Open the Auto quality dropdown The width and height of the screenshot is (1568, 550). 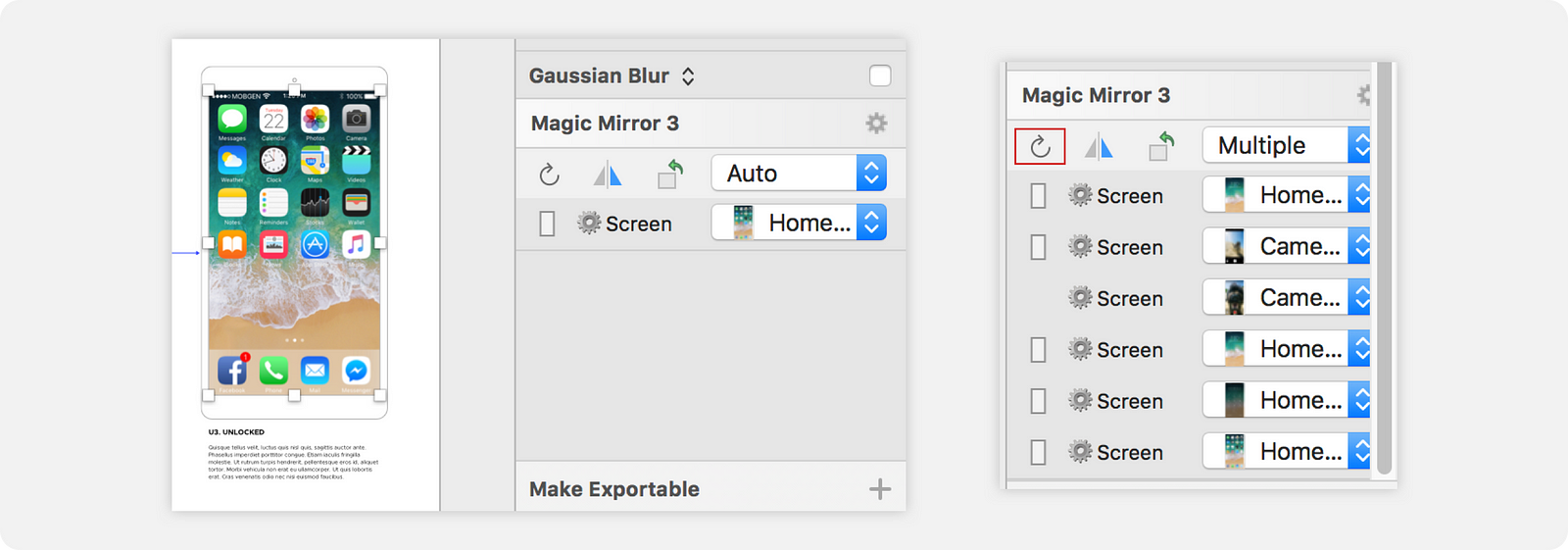(799, 174)
